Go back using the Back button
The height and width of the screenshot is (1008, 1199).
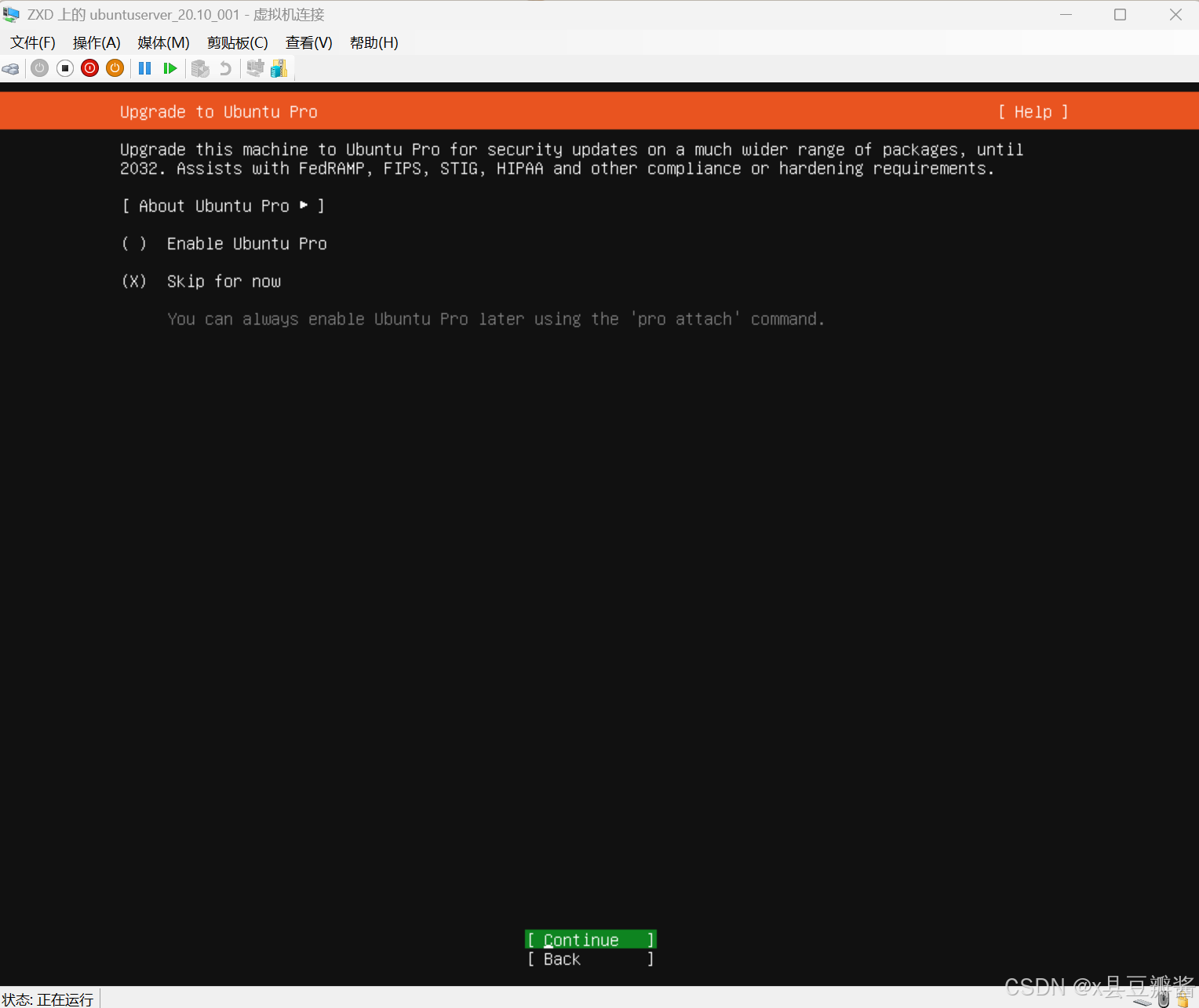coord(590,959)
